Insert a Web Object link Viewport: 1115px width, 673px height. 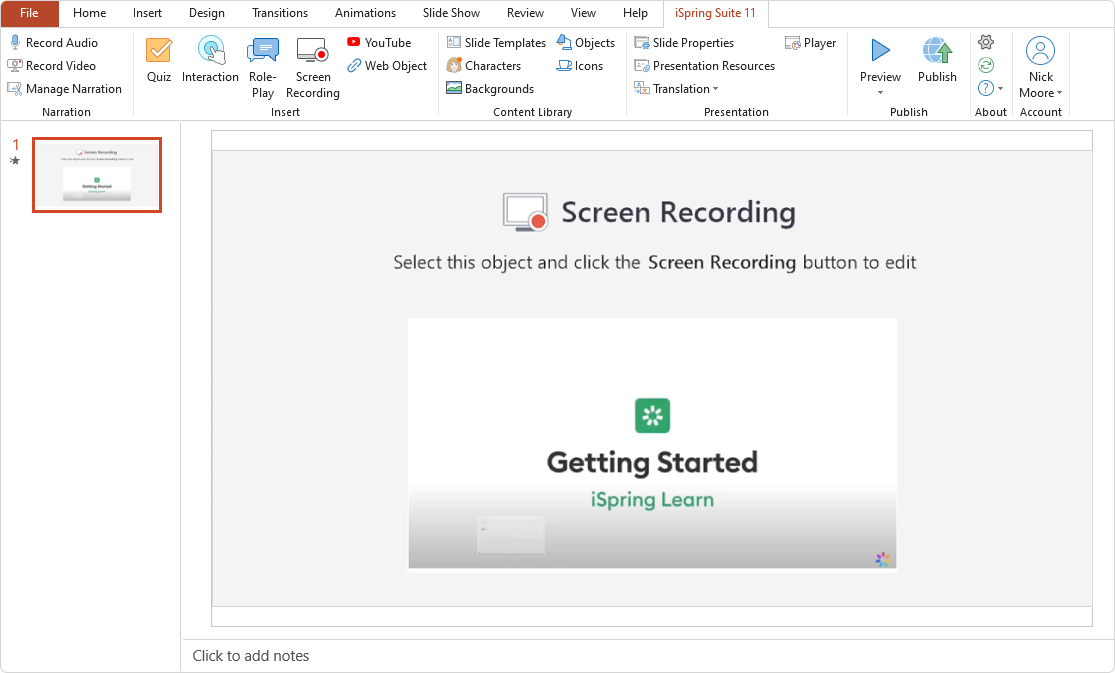387,65
